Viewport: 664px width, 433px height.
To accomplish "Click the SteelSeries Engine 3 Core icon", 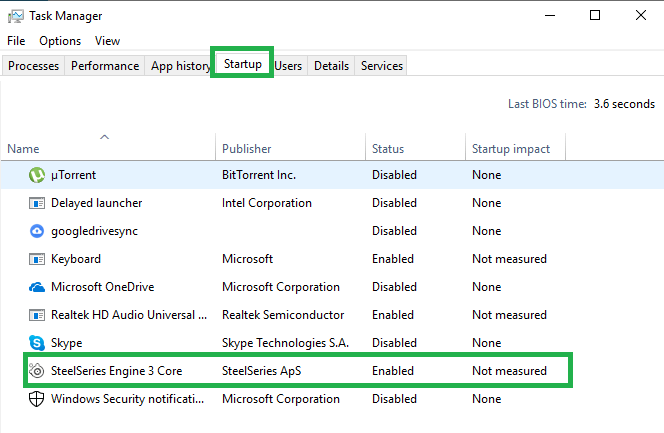I will pyautogui.click(x=37, y=371).
